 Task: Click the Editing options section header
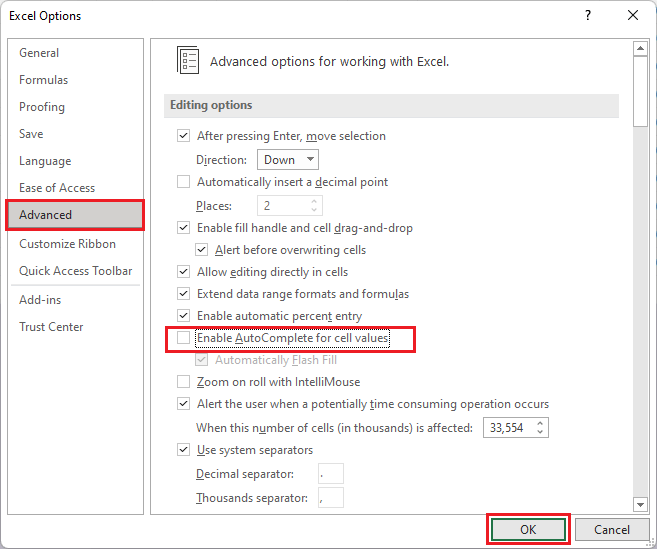click(x=391, y=106)
